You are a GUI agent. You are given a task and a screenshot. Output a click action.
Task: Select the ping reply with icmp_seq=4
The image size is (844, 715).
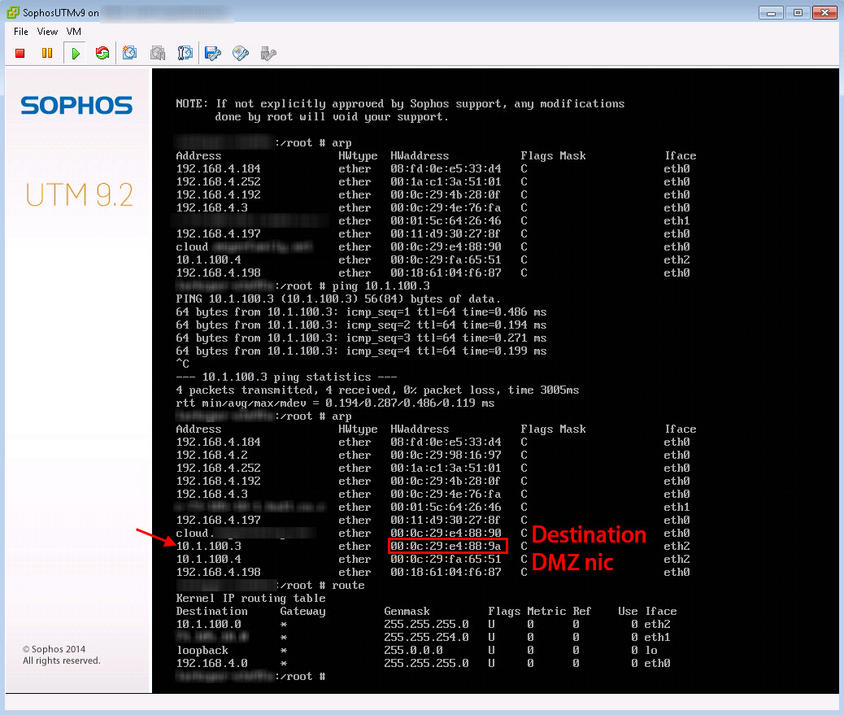tap(361, 351)
